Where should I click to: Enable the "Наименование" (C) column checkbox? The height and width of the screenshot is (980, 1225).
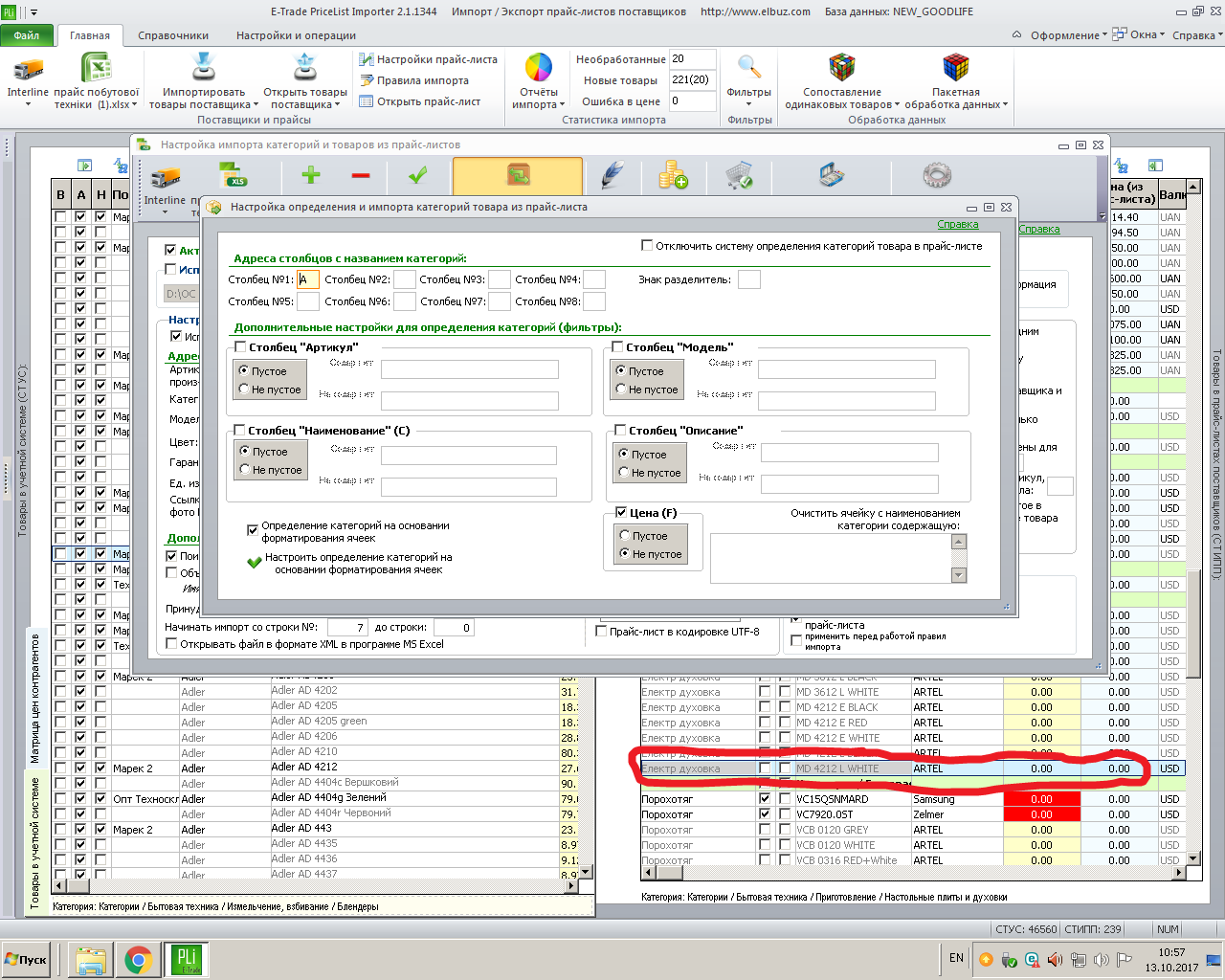point(241,431)
